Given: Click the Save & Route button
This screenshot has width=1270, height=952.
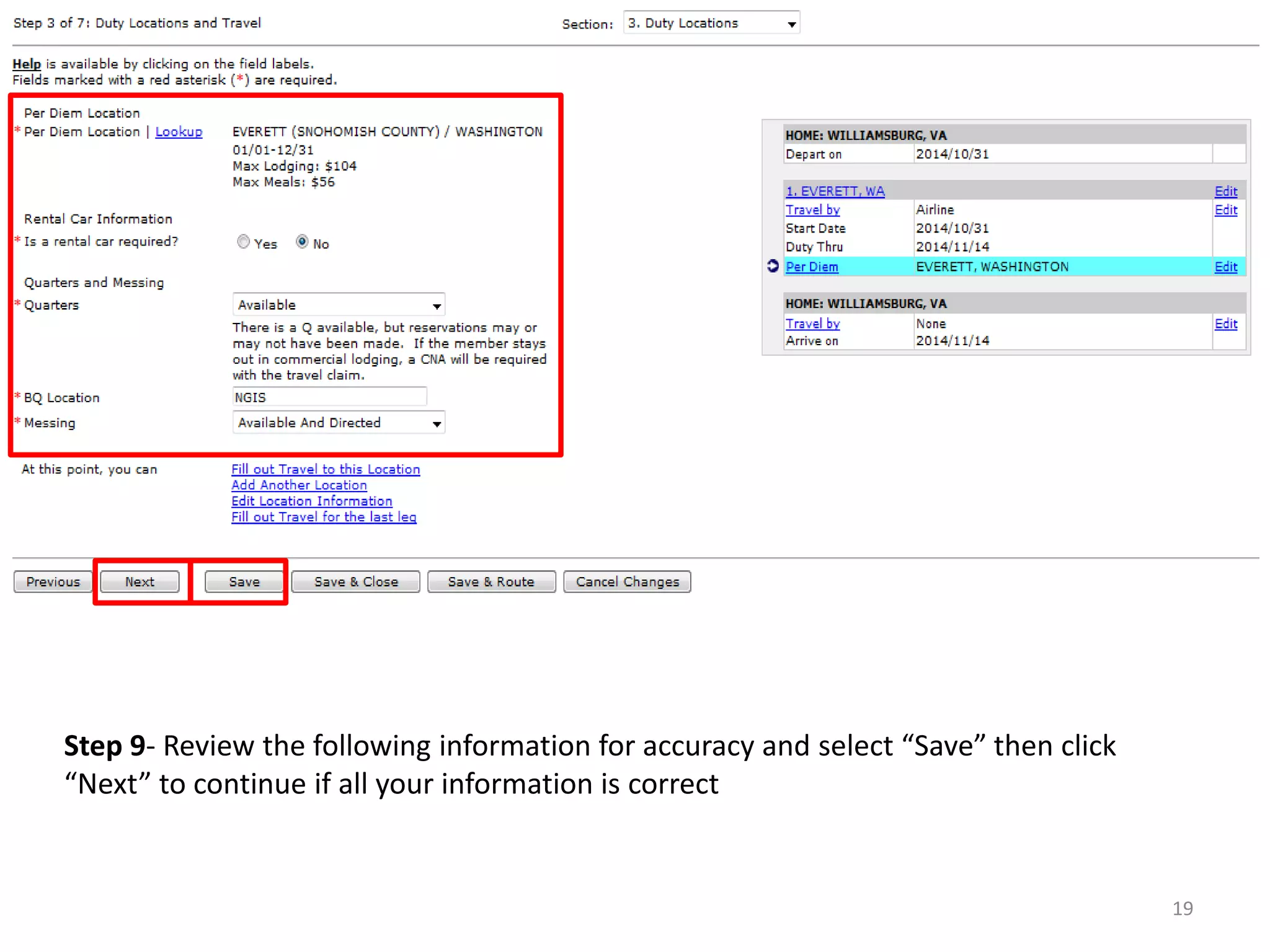Looking at the screenshot, I should click(x=491, y=582).
